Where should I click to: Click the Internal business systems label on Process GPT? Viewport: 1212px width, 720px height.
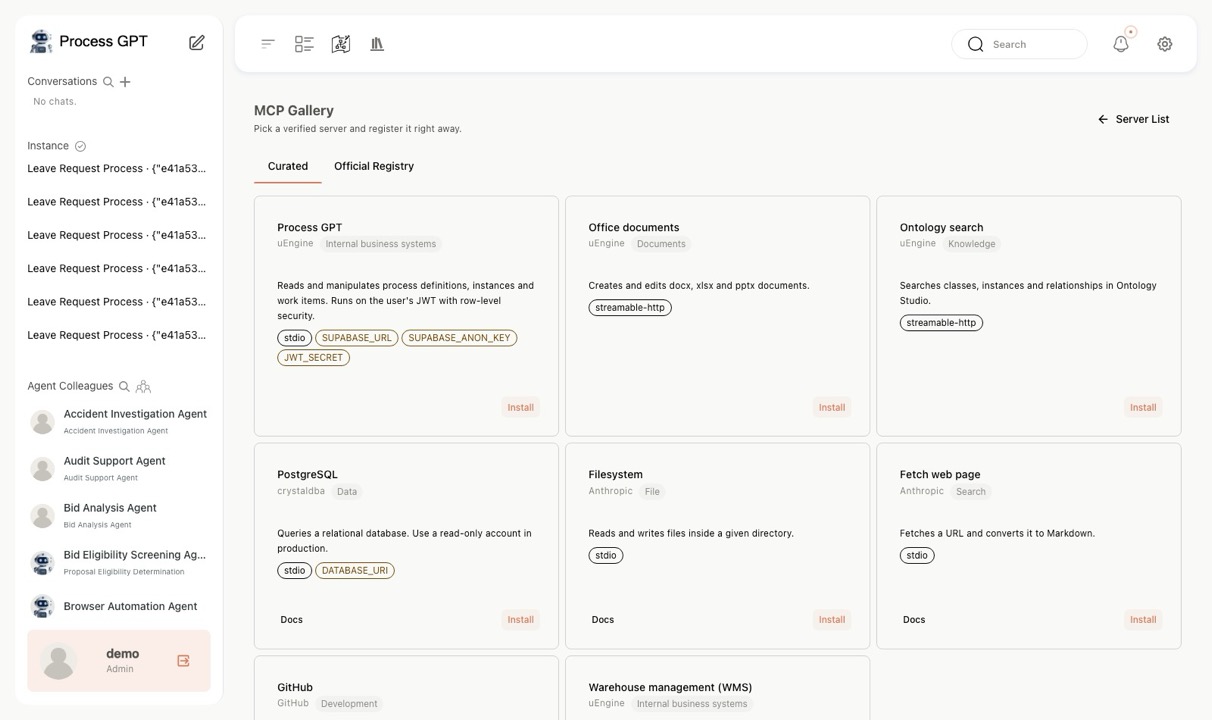pyautogui.click(x=381, y=244)
